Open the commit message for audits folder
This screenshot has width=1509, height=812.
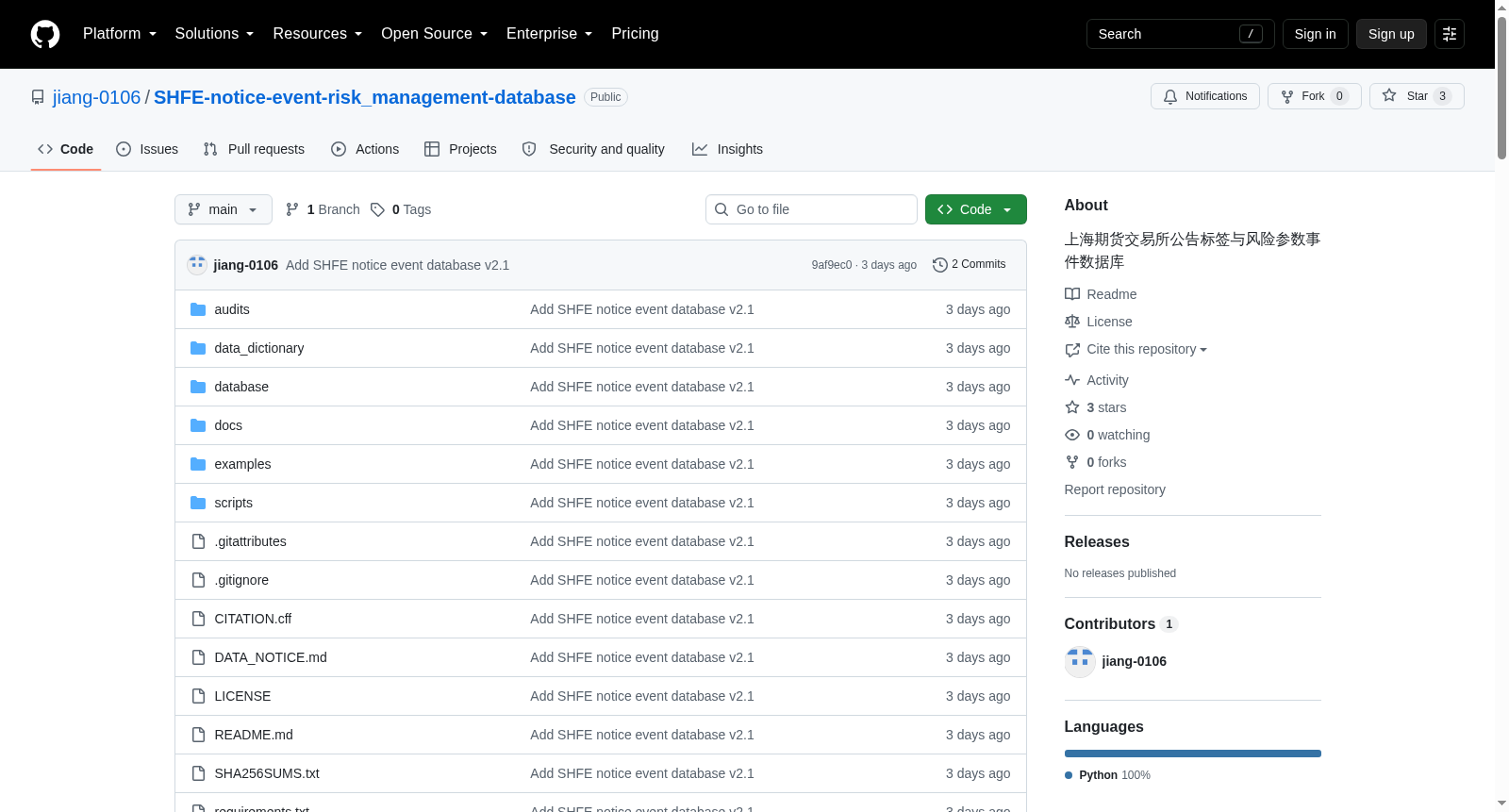[642, 309]
